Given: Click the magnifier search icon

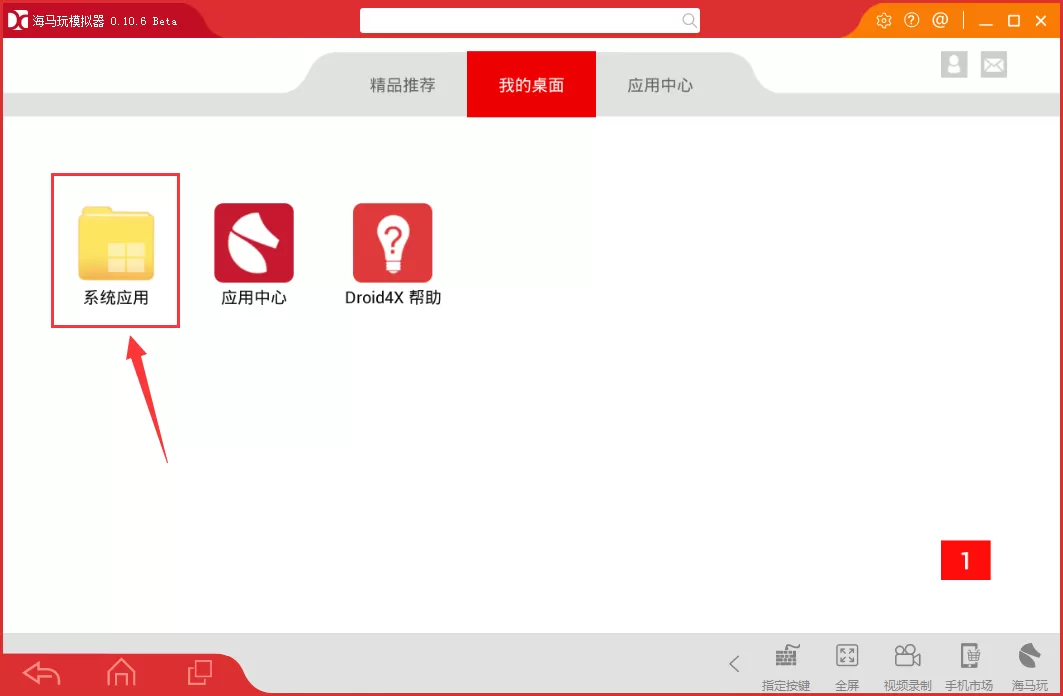Looking at the screenshot, I should [x=689, y=20].
